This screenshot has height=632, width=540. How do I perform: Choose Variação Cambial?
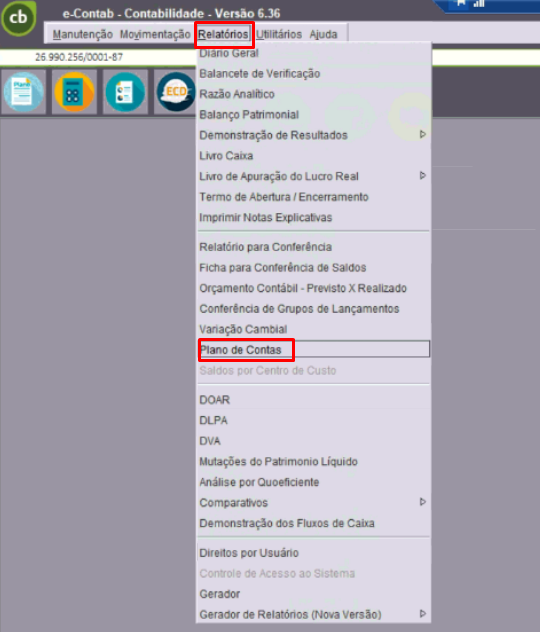[x=314, y=329]
